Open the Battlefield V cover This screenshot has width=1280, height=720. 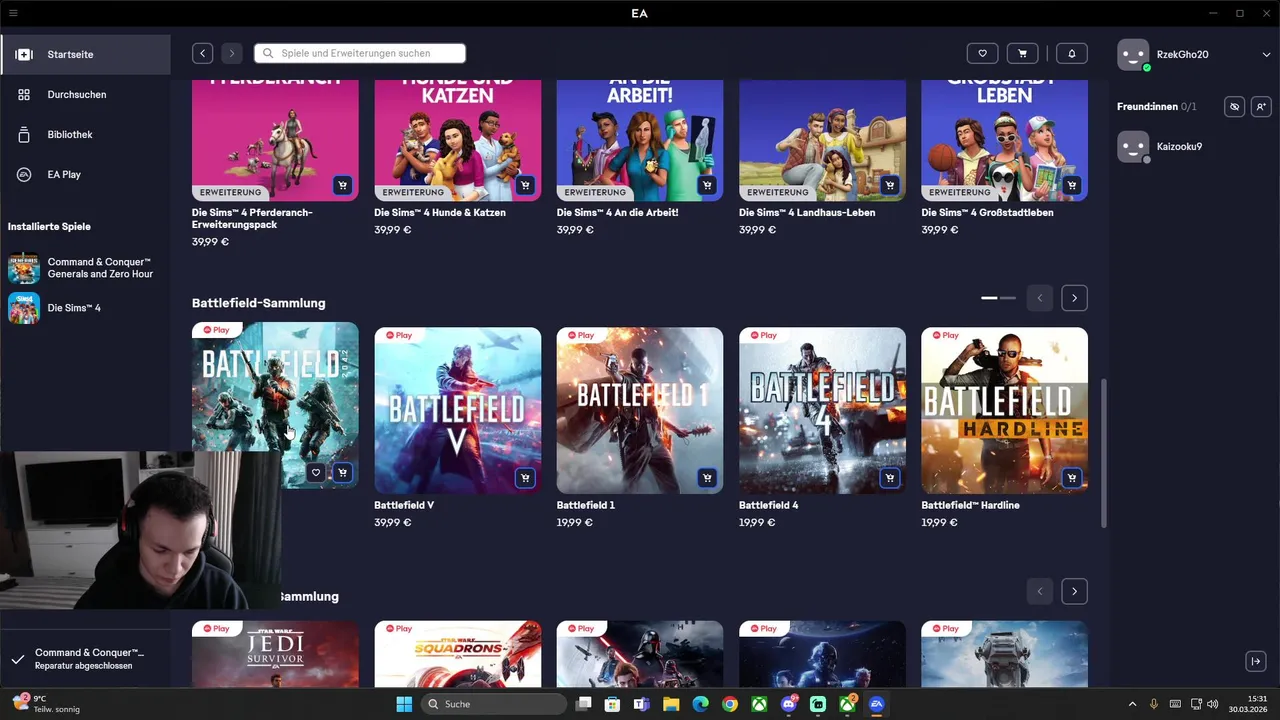pyautogui.click(x=457, y=410)
